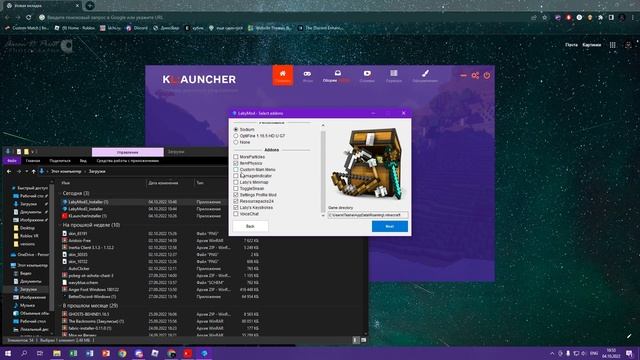The width and height of the screenshot is (640, 360).
Task: Toggle the Settings Profile Mod checkbox
Action: click(x=236, y=195)
